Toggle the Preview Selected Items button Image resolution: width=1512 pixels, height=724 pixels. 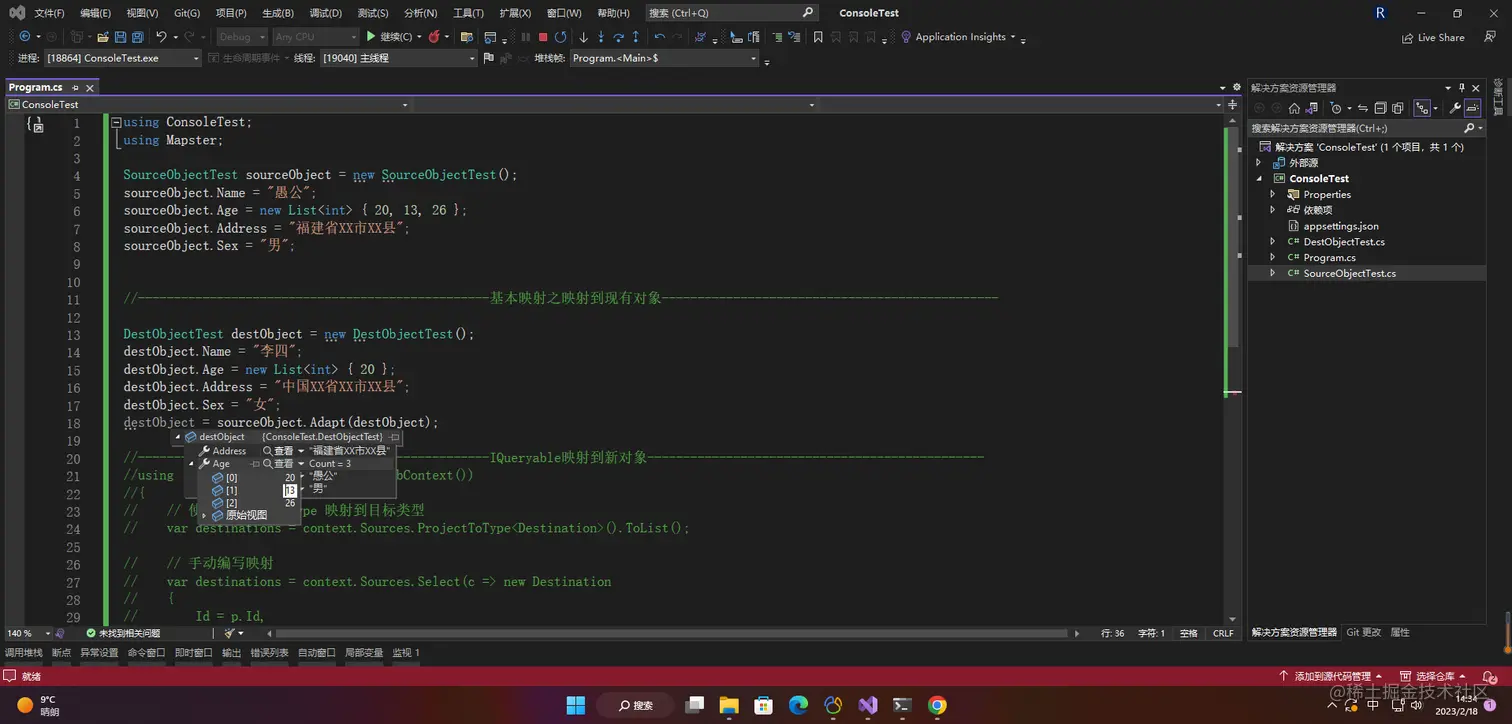(1473, 108)
